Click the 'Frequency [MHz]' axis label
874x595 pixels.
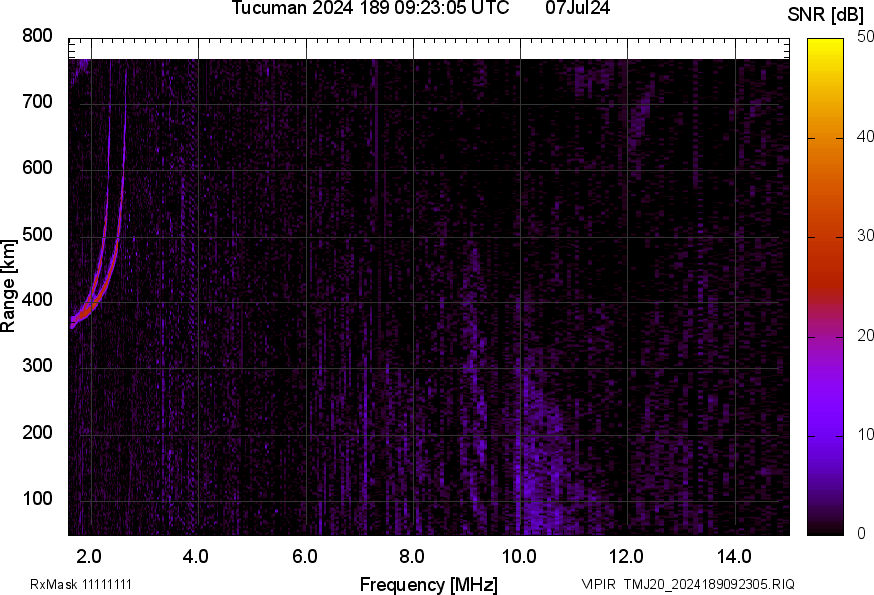tap(429, 584)
